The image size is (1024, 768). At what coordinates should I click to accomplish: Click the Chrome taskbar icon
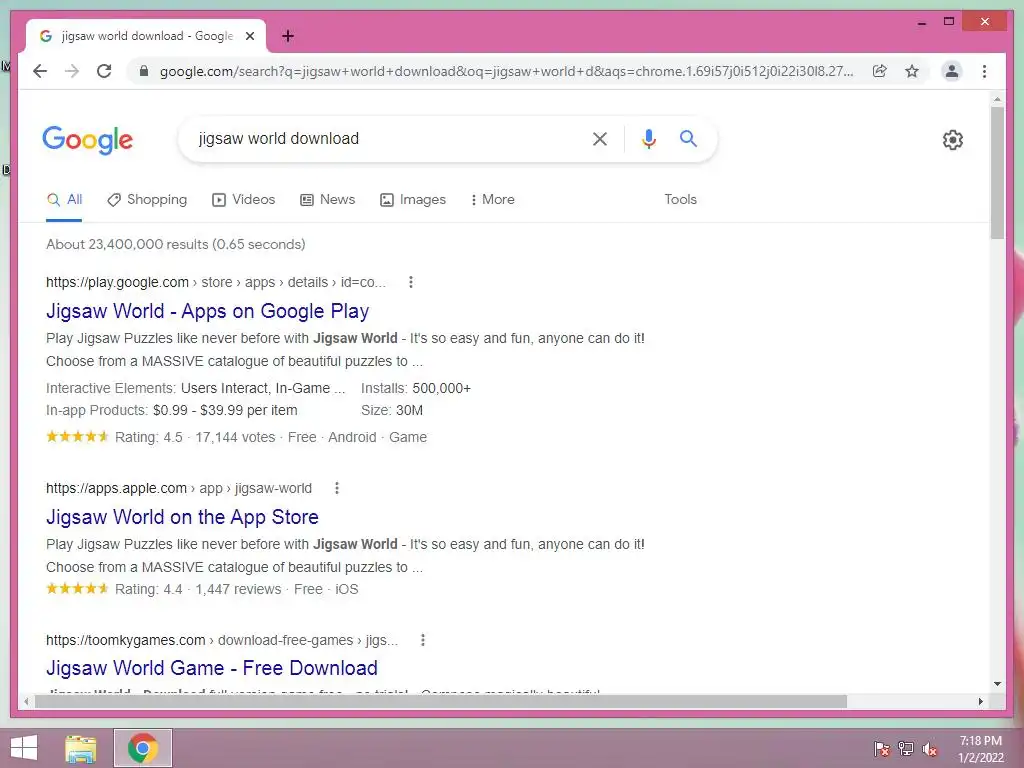tap(143, 748)
